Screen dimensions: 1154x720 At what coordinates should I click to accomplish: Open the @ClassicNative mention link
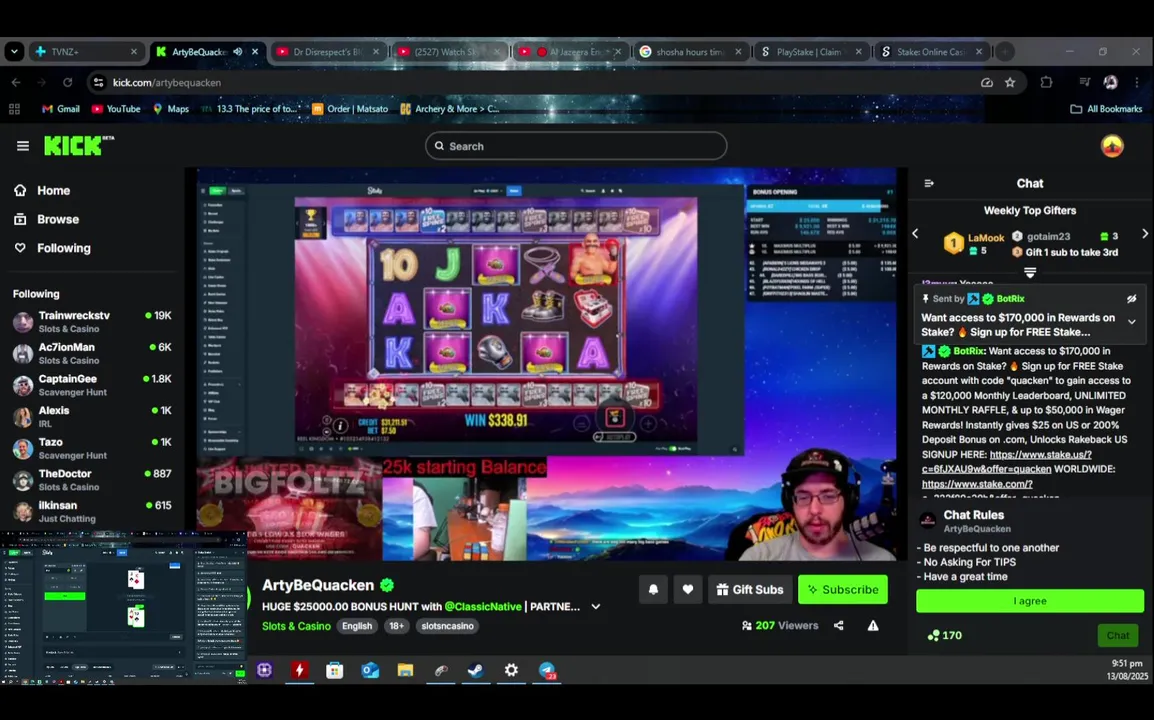(x=483, y=607)
